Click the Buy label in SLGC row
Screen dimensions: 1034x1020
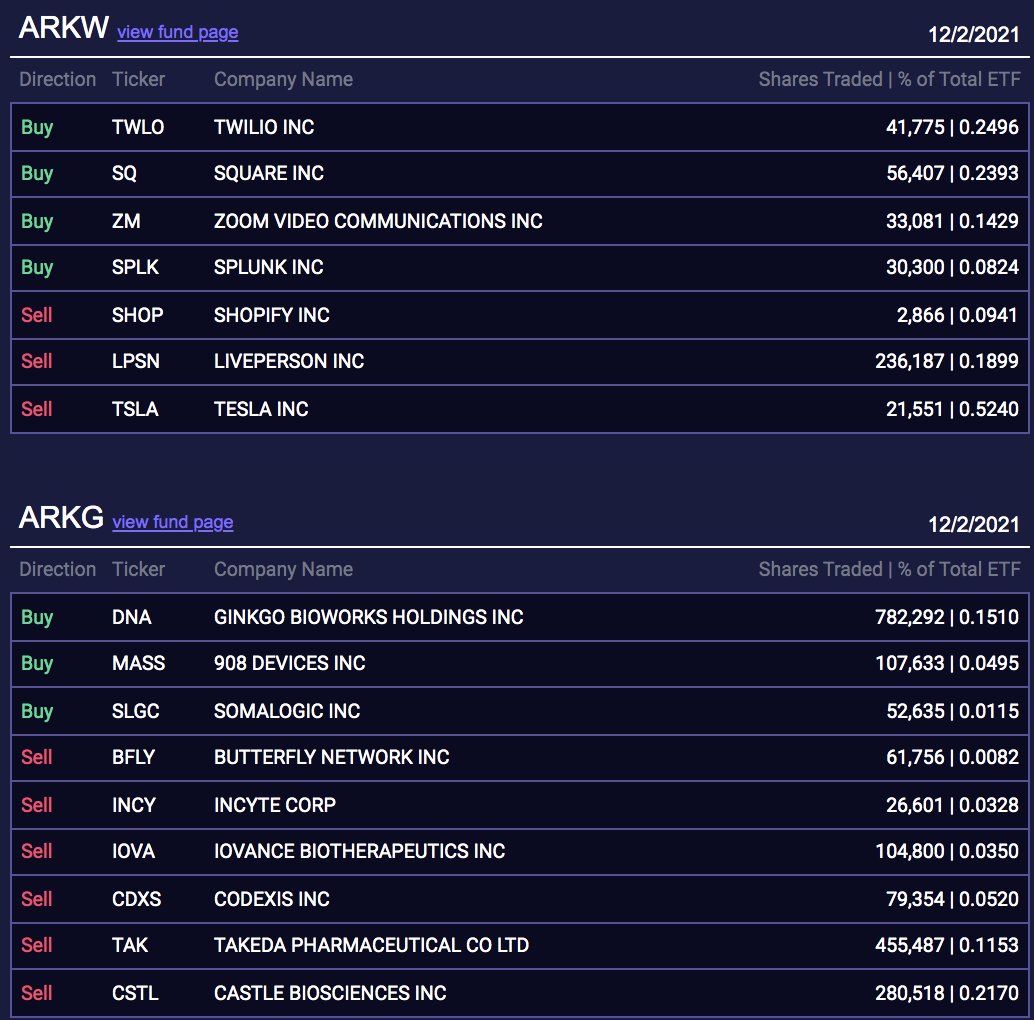pyautogui.click(x=37, y=711)
